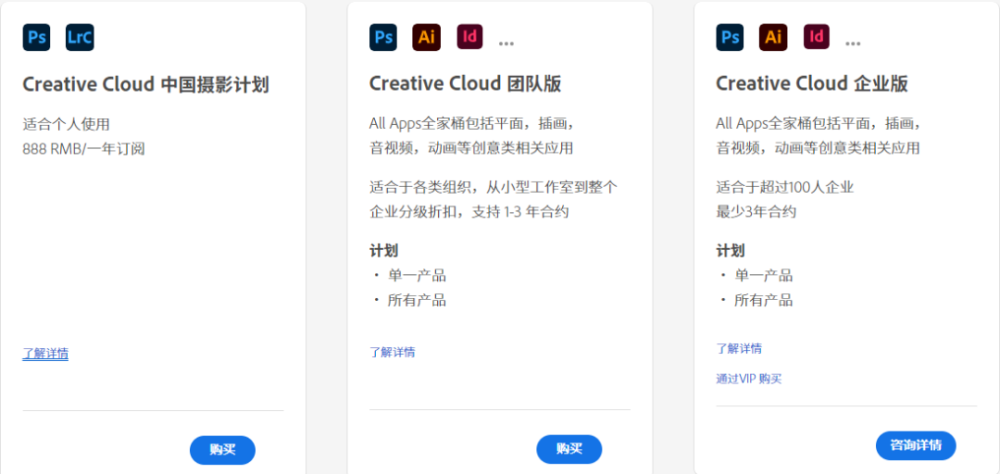Click 所有产品 bullet in the 企业版 card
Viewport: 1000px width, 474px height.
(x=763, y=300)
